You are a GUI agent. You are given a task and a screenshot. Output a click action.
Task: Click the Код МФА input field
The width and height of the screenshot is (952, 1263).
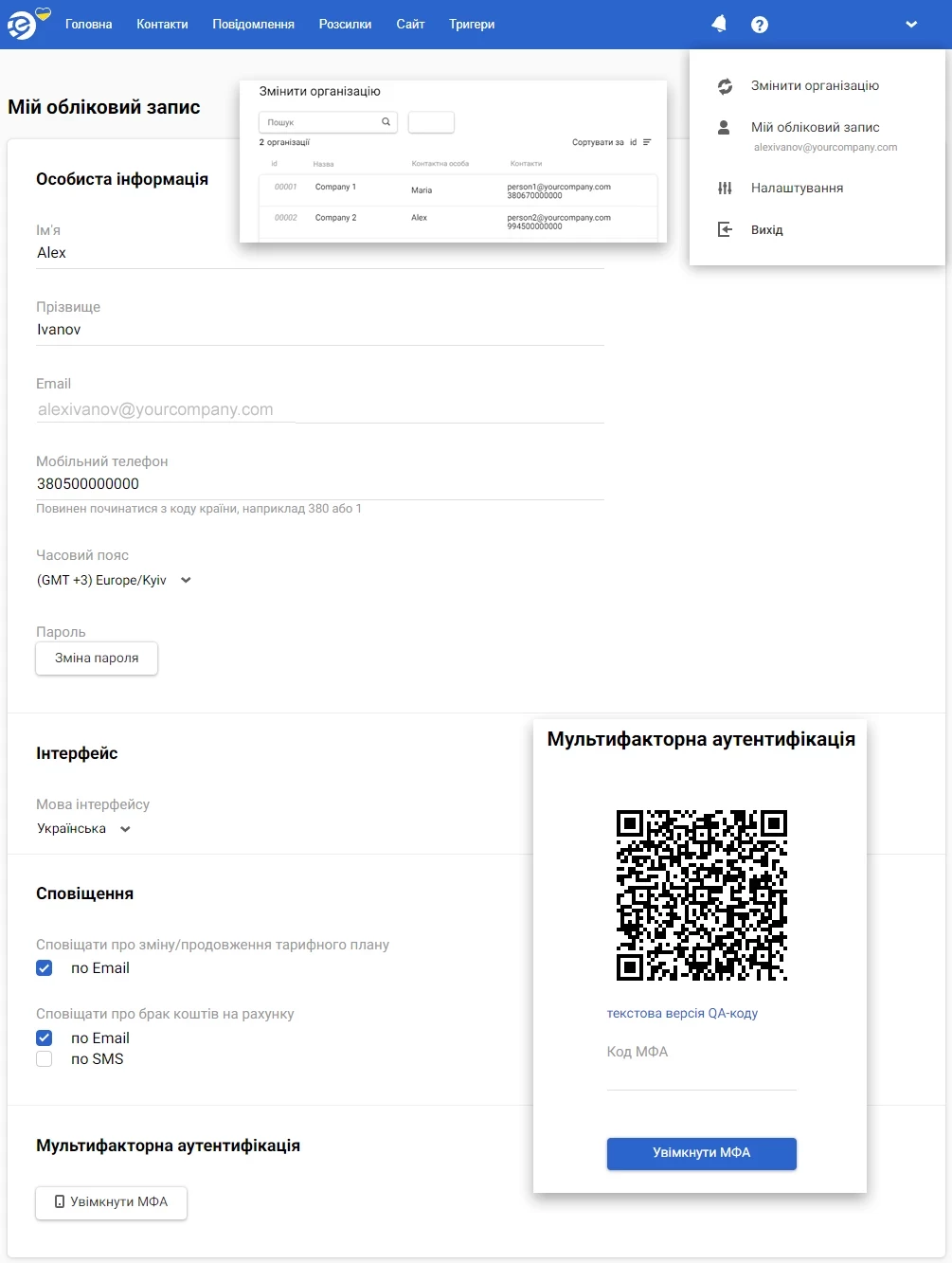[x=702, y=1078]
